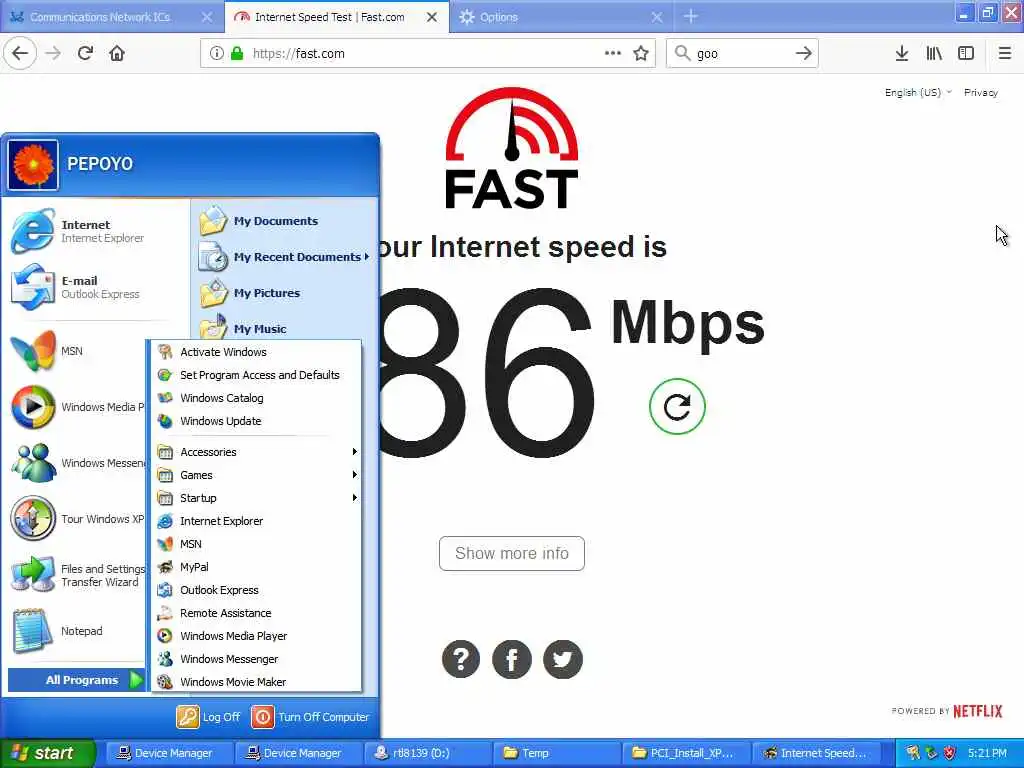The width and height of the screenshot is (1024, 768).
Task: Open the Downloads arrow in toolbar
Action: (901, 54)
